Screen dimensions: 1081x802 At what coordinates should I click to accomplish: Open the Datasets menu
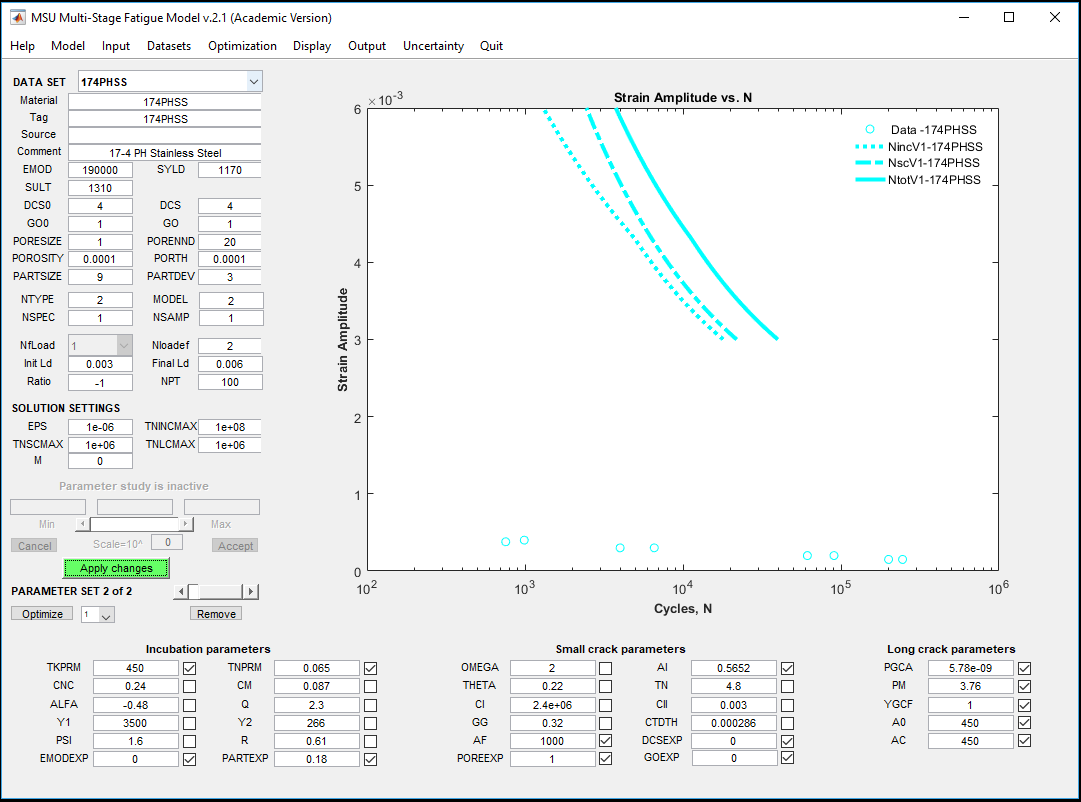[169, 46]
